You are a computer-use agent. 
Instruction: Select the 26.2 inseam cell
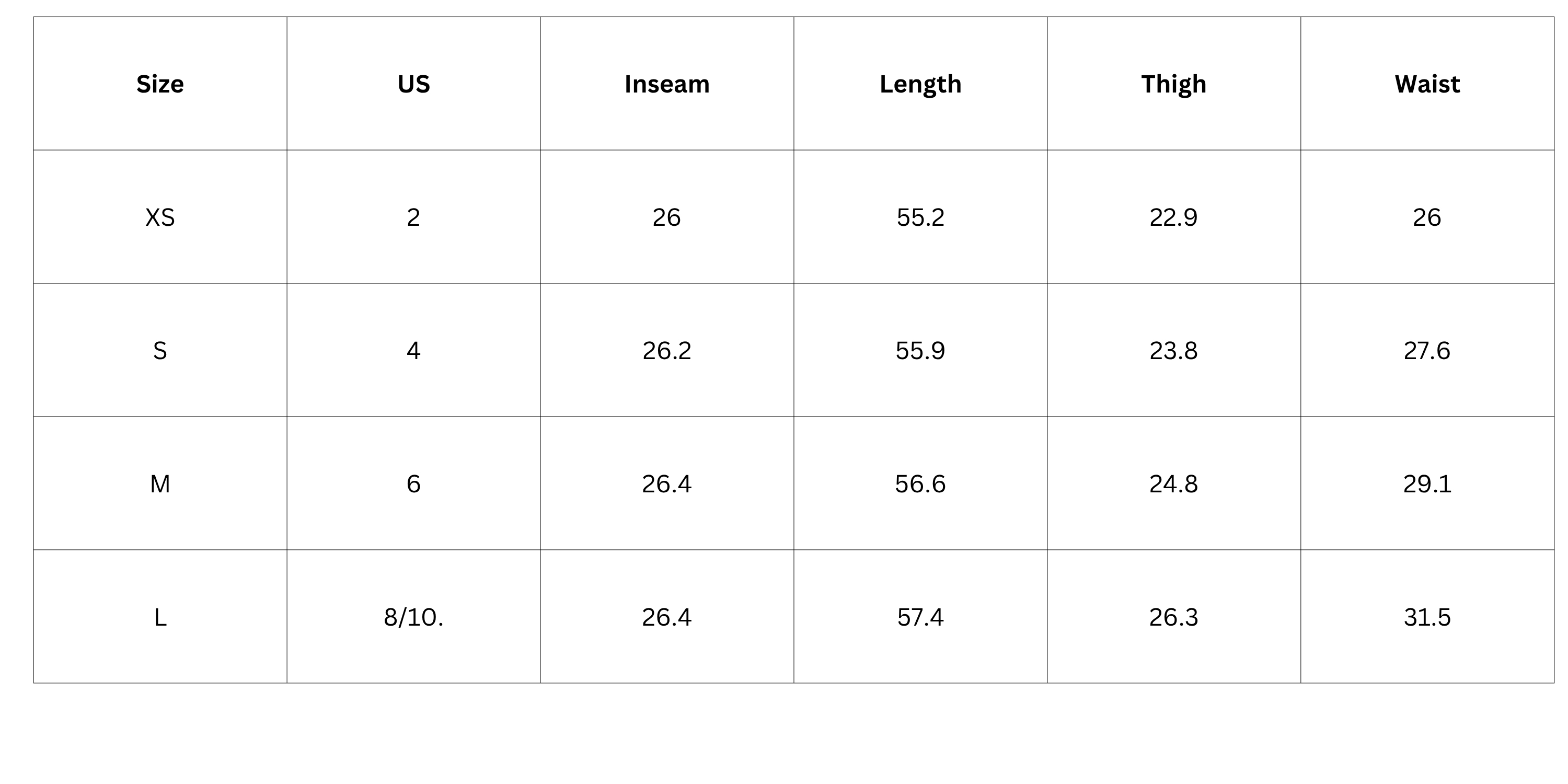[666, 351]
